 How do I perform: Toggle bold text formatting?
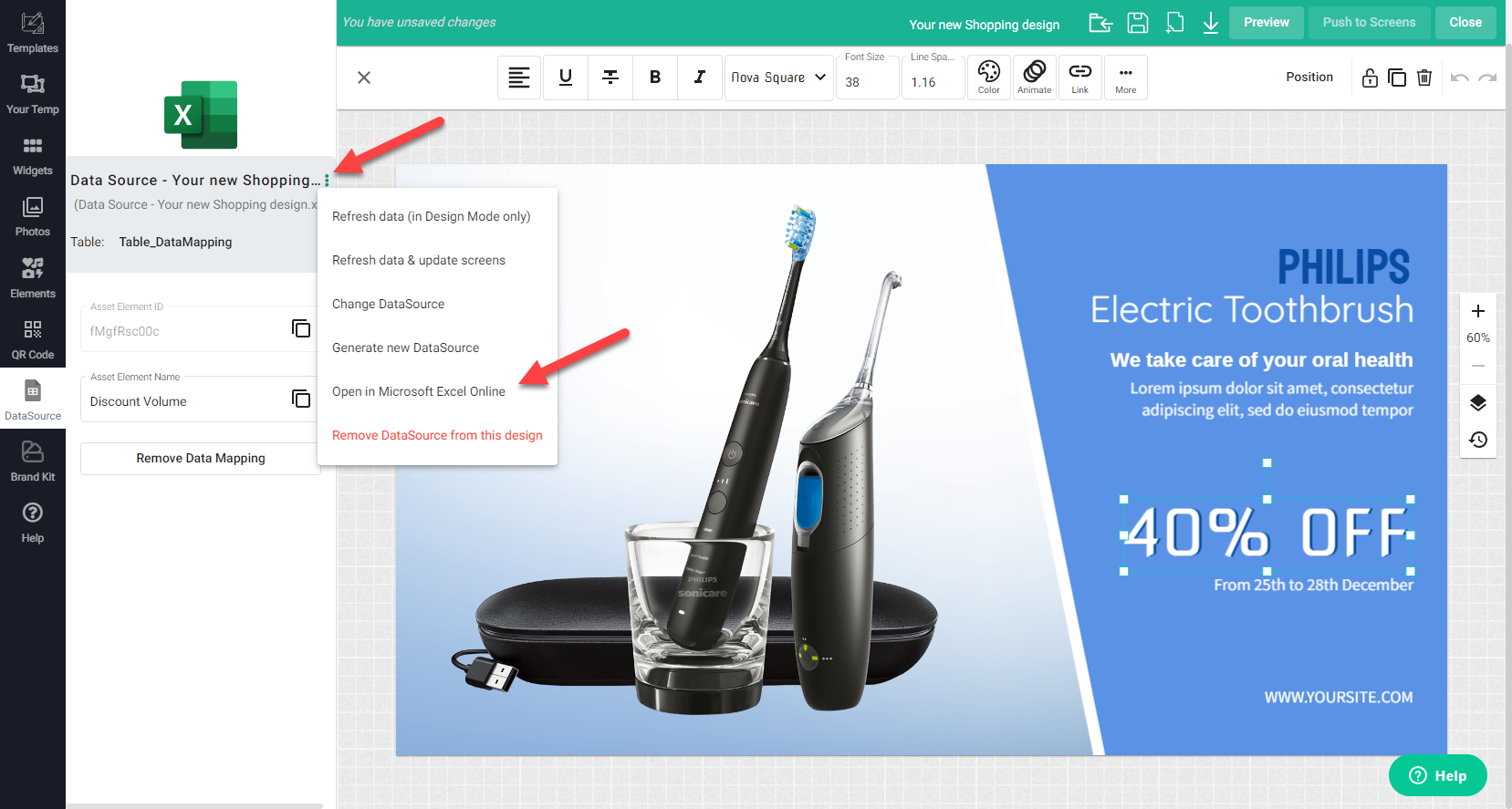point(654,78)
